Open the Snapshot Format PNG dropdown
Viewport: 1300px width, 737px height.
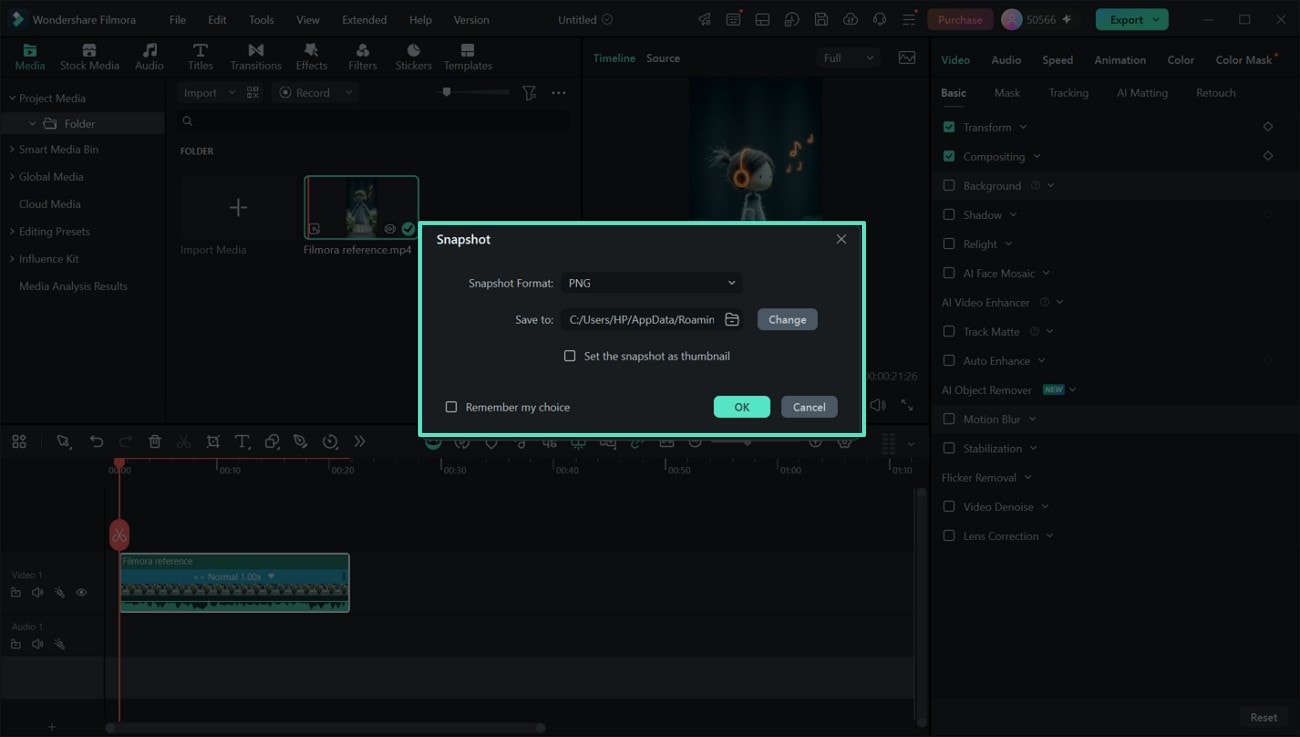[x=652, y=283]
